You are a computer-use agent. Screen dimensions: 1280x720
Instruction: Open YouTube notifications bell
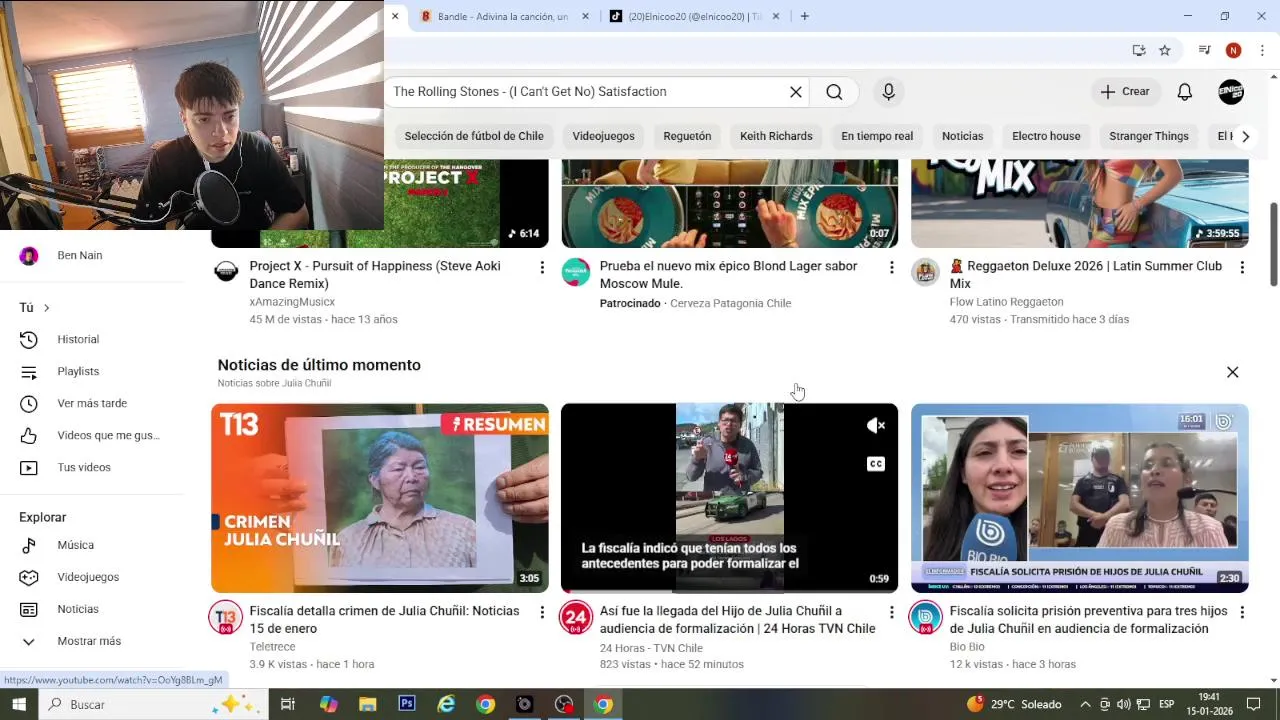[x=1184, y=92]
